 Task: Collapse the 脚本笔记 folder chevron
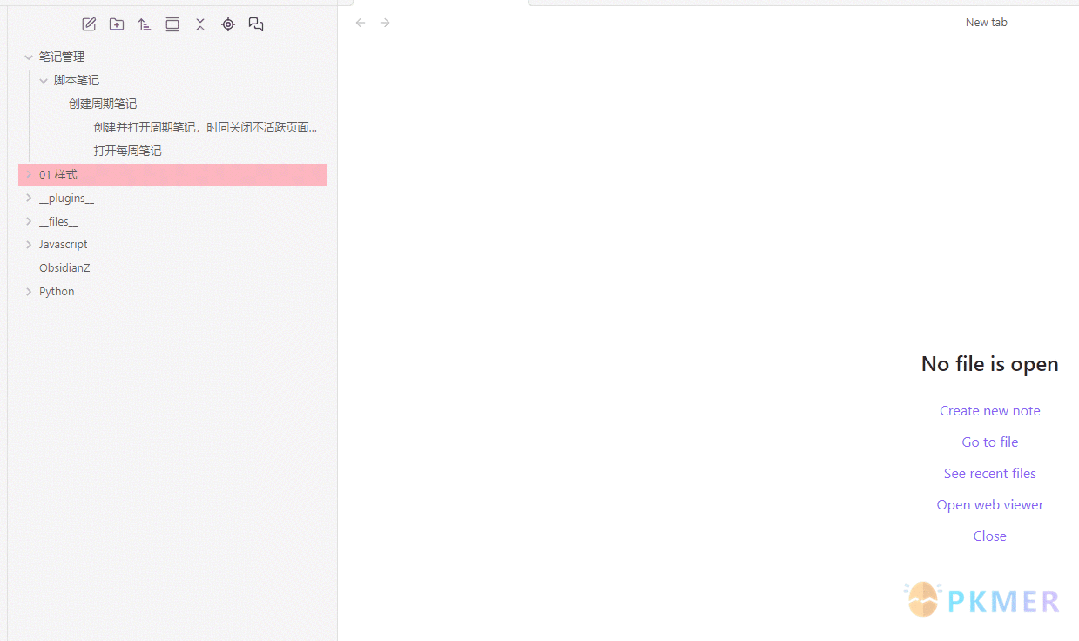pos(43,81)
